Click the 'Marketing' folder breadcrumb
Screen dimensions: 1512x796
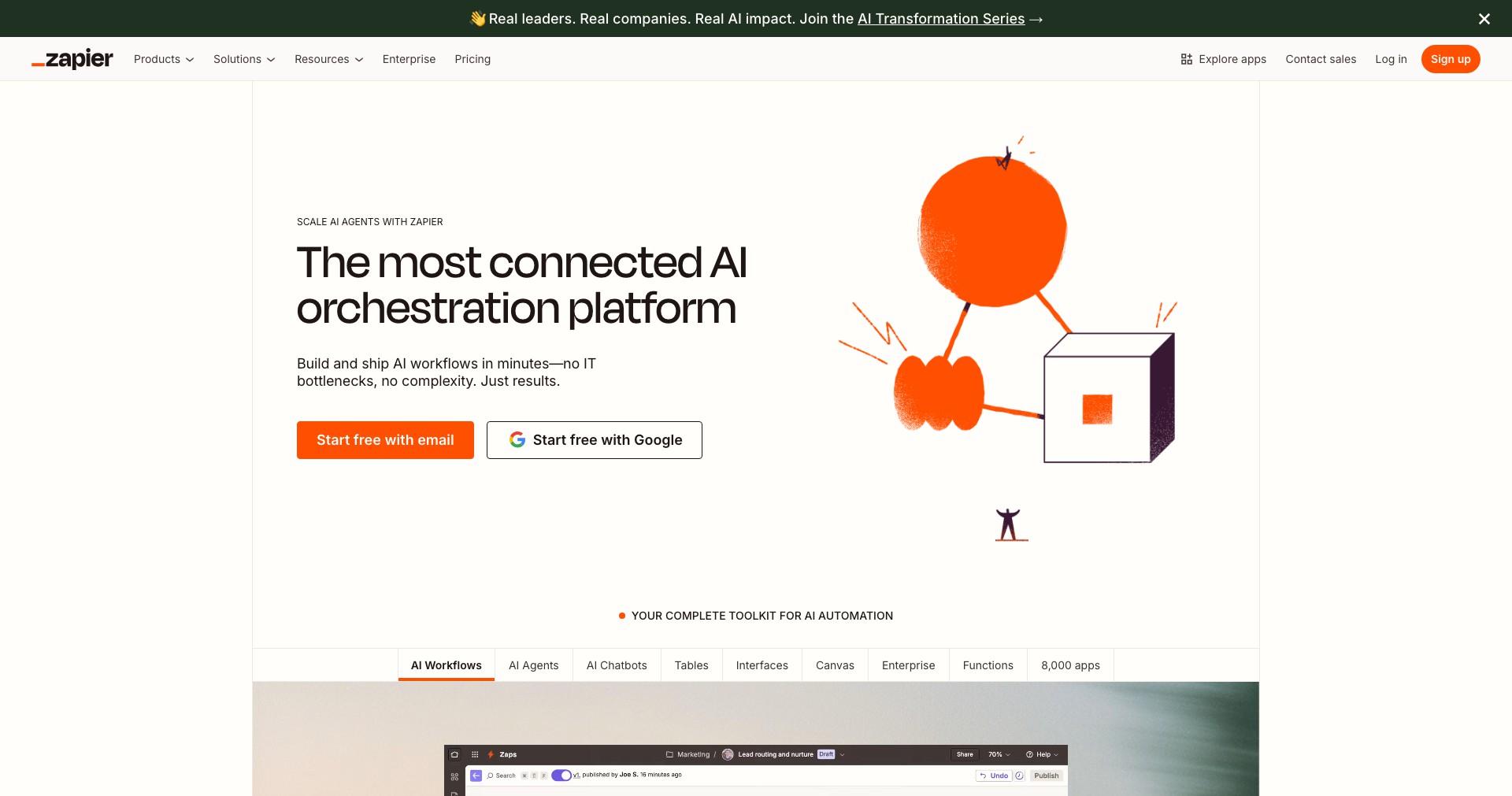tap(693, 754)
